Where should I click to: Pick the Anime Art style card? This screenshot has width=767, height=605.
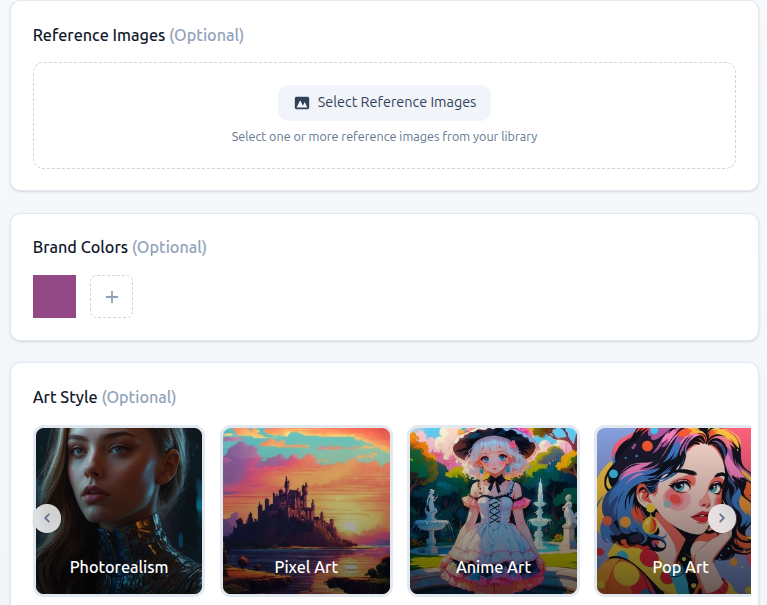click(x=494, y=511)
